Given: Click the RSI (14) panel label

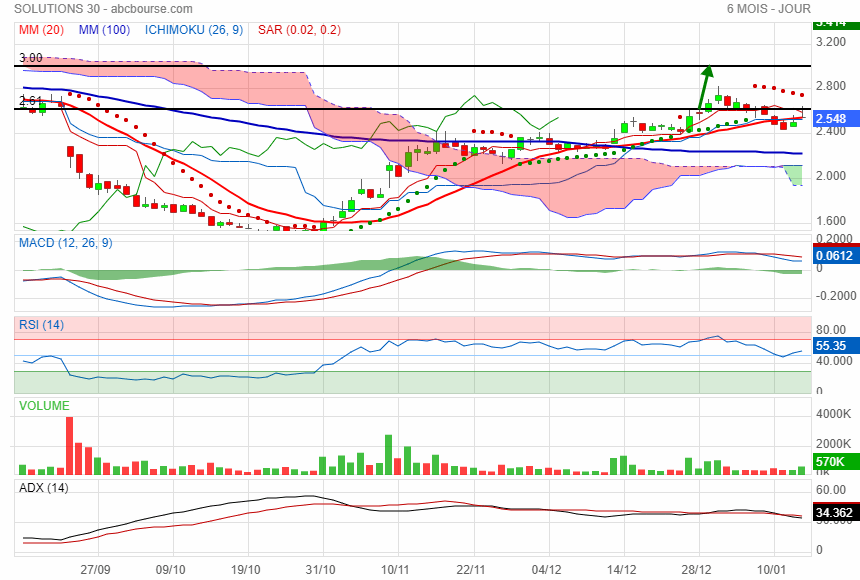Looking at the screenshot, I should [x=41, y=325].
